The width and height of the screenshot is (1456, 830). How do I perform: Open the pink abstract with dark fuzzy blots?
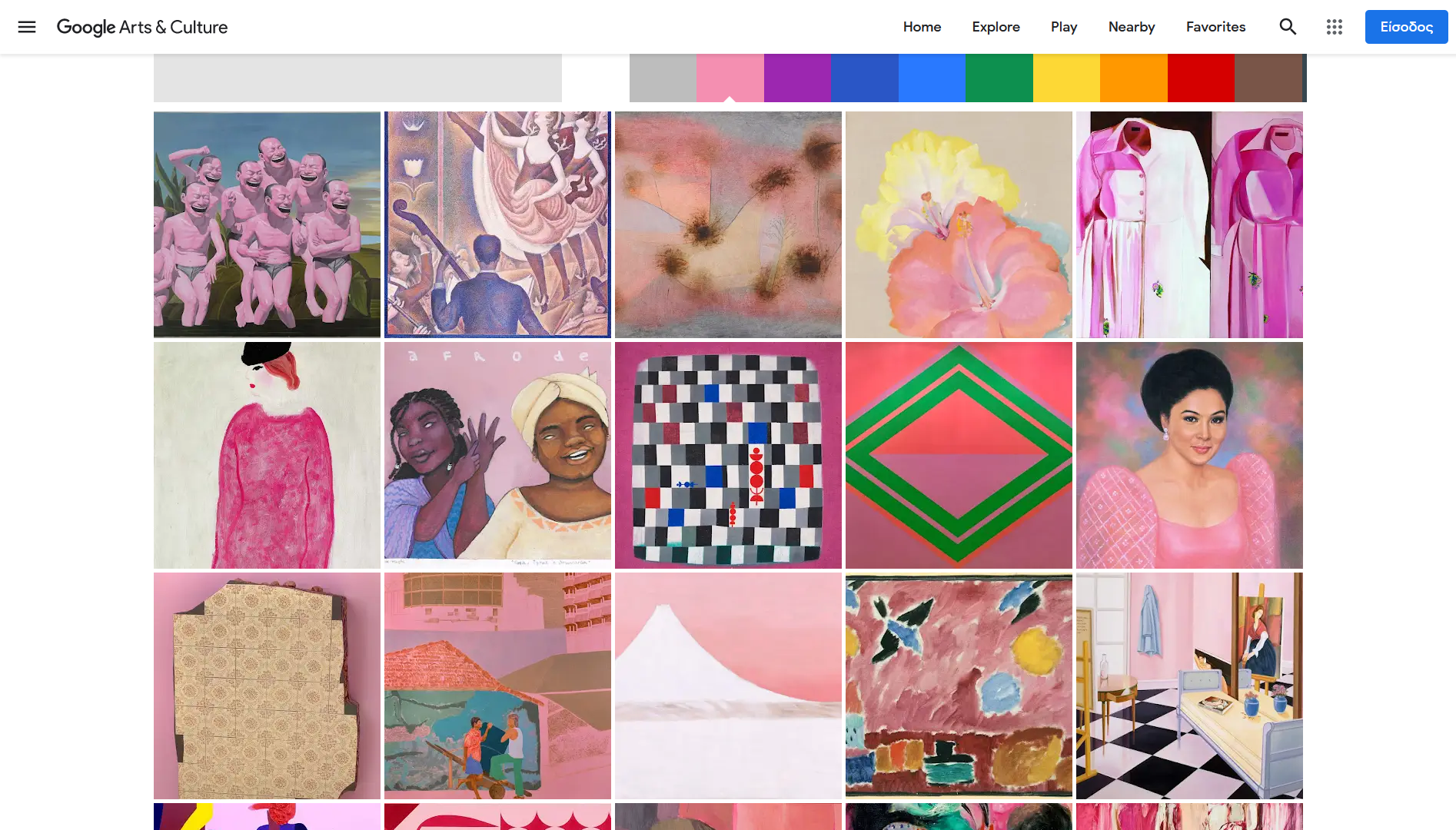[728, 224]
